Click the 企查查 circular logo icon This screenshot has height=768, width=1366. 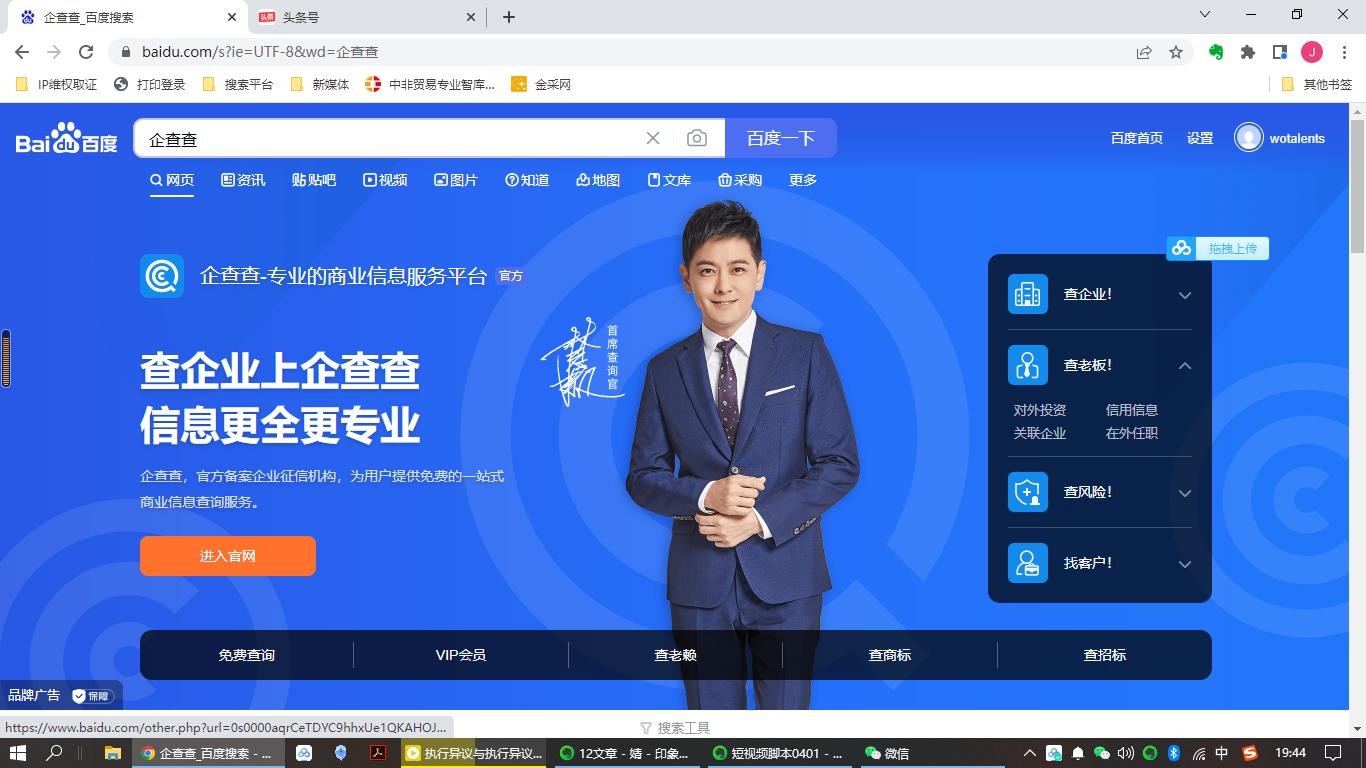pos(162,276)
